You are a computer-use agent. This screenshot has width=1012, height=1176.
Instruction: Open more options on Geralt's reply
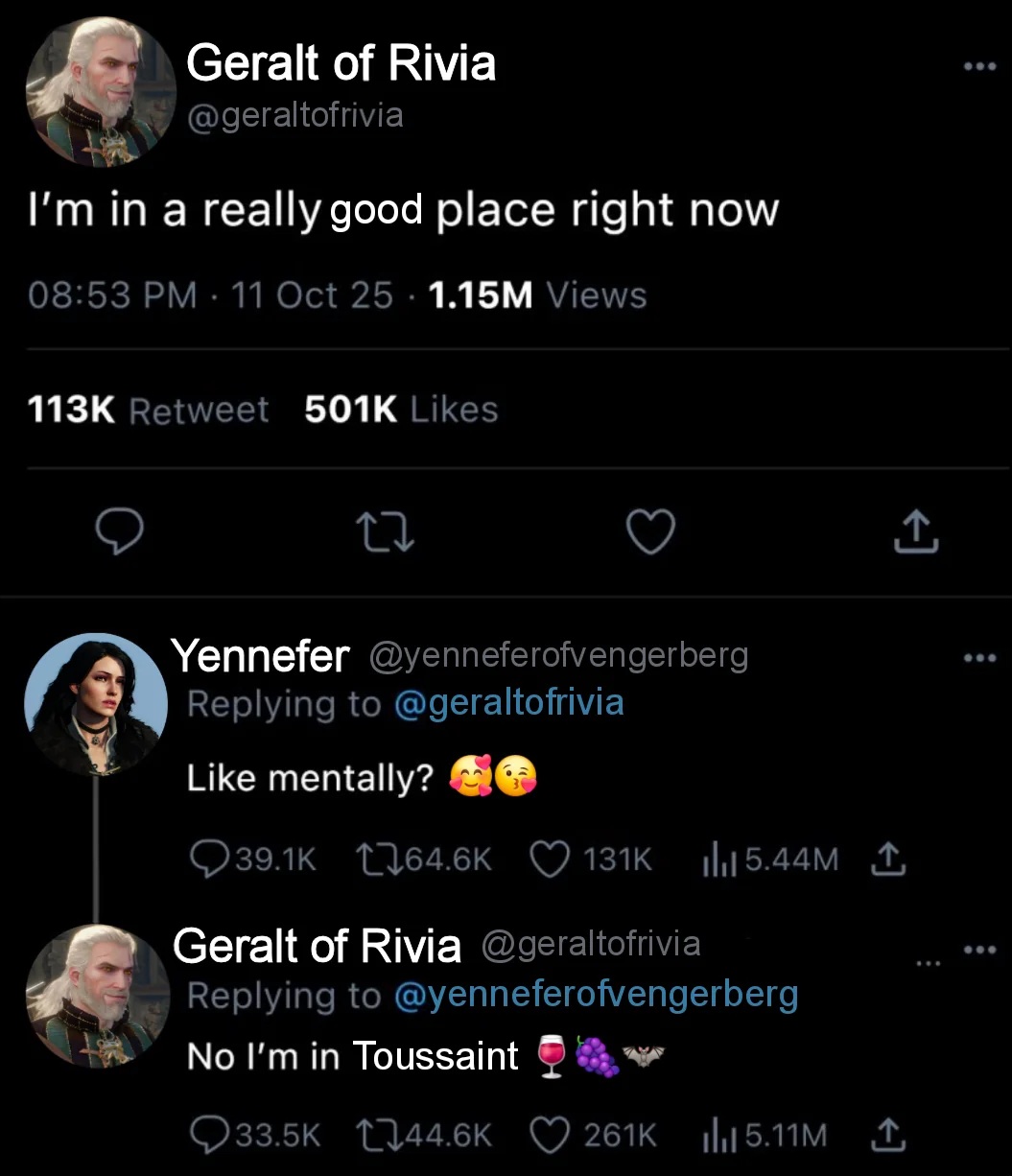point(980,951)
